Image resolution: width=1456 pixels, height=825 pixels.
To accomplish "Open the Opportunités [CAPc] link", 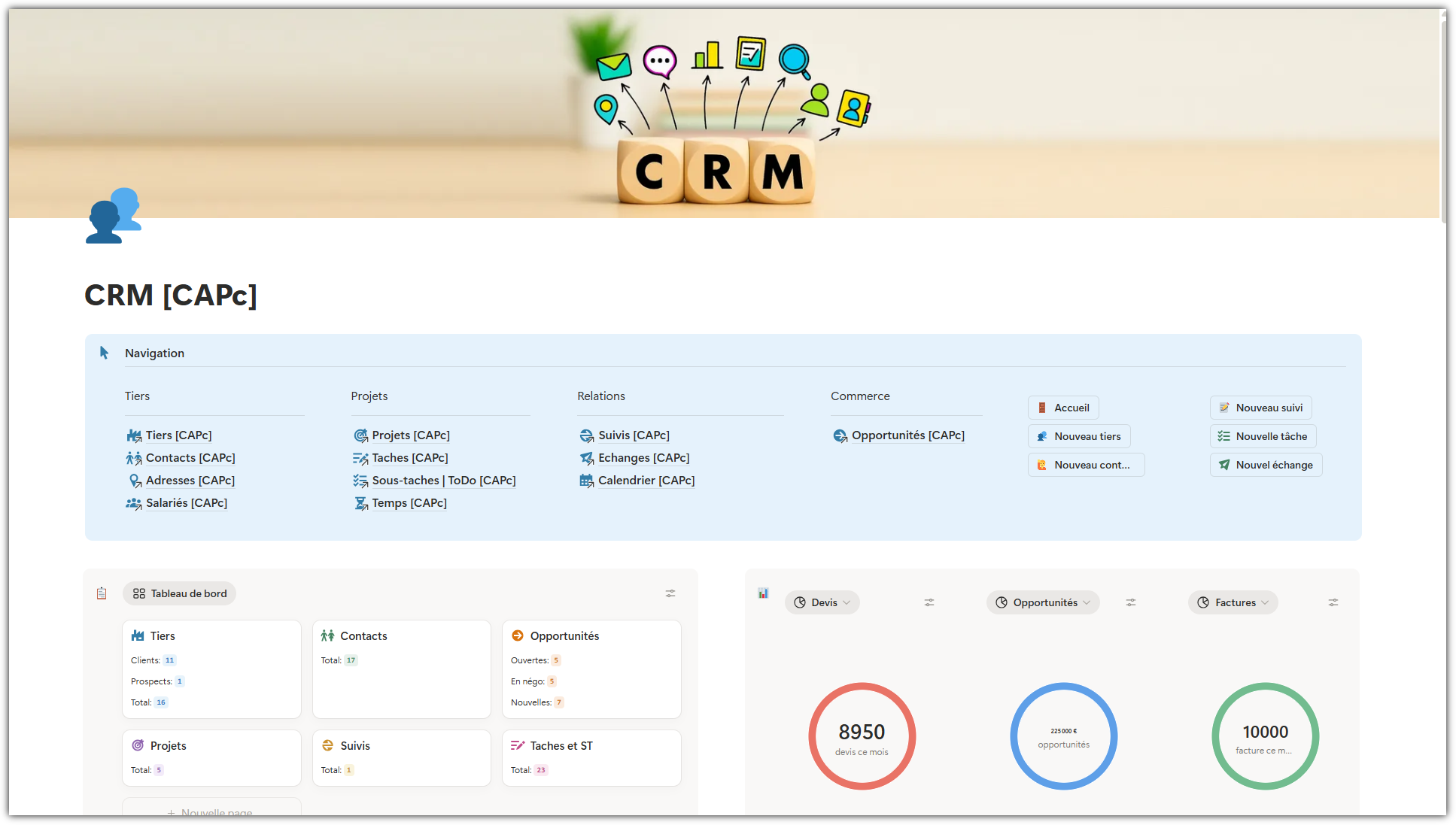I will click(907, 435).
